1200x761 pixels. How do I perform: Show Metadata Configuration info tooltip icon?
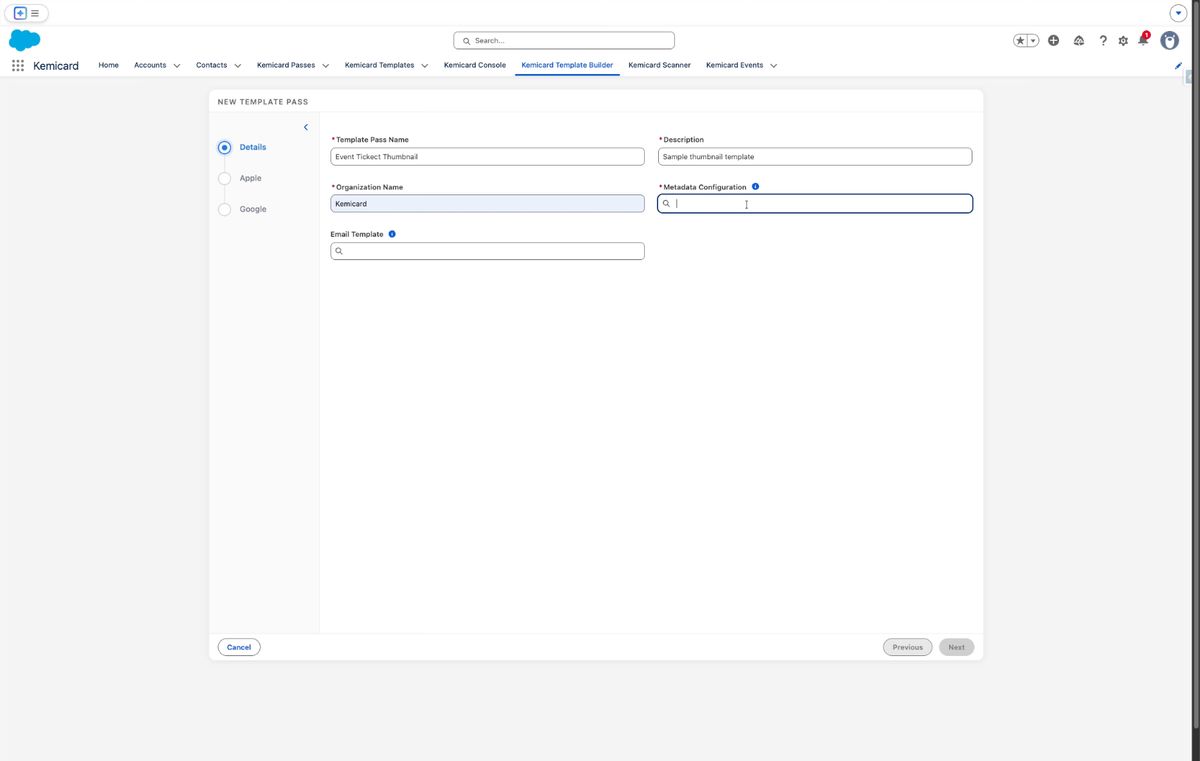pos(755,186)
